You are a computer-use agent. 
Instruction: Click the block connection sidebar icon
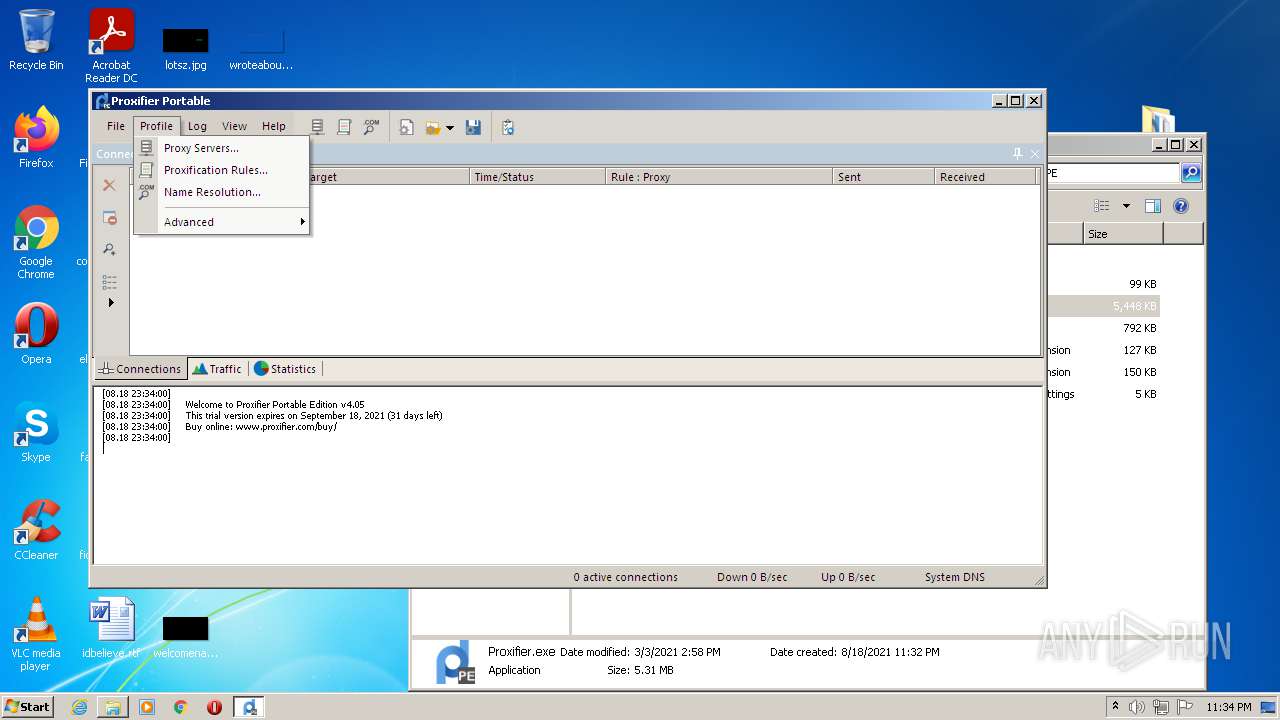coord(110,217)
